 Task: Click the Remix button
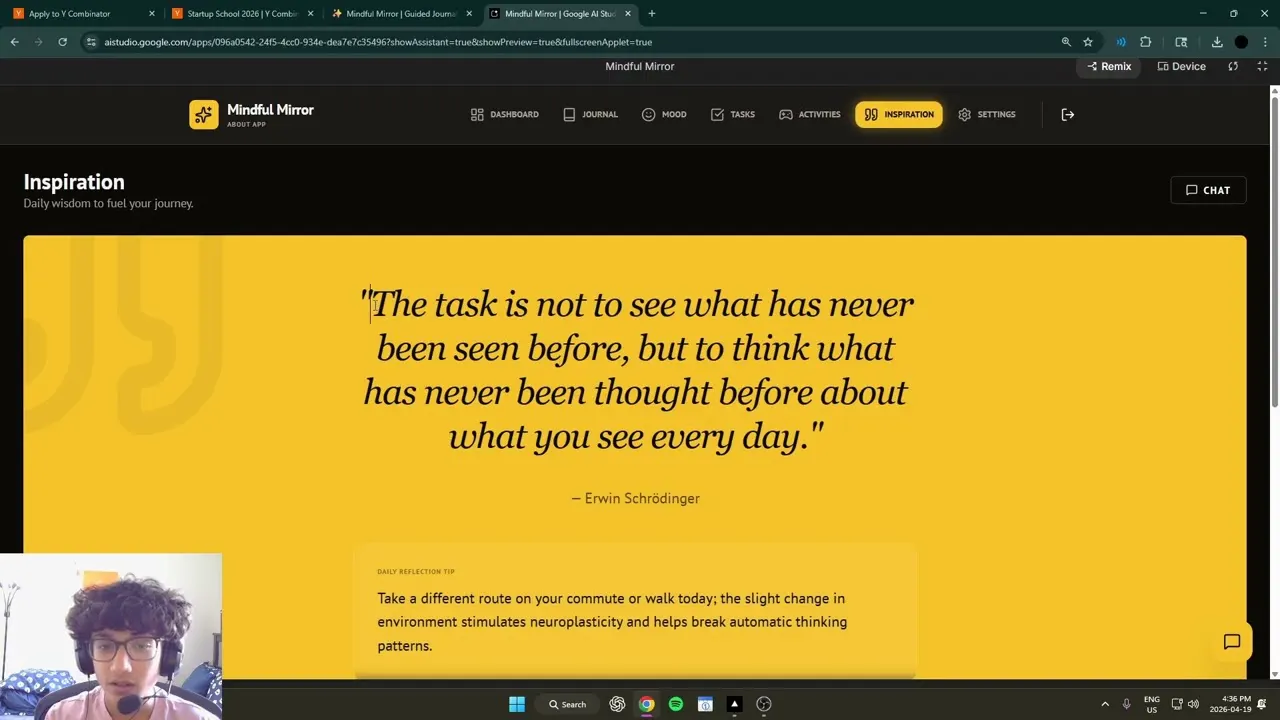click(x=1109, y=66)
